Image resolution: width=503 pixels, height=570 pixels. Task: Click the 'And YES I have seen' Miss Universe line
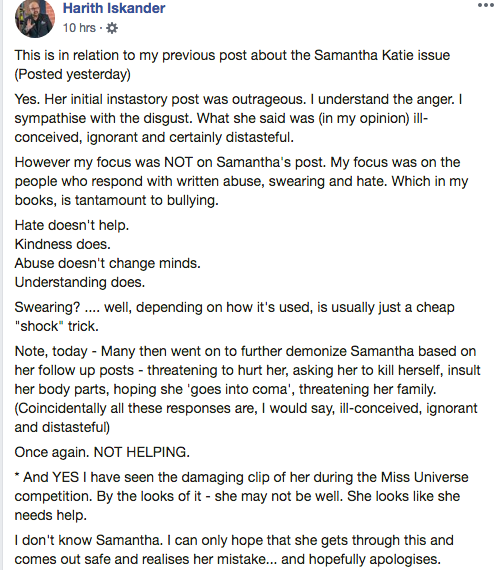tap(241, 477)
